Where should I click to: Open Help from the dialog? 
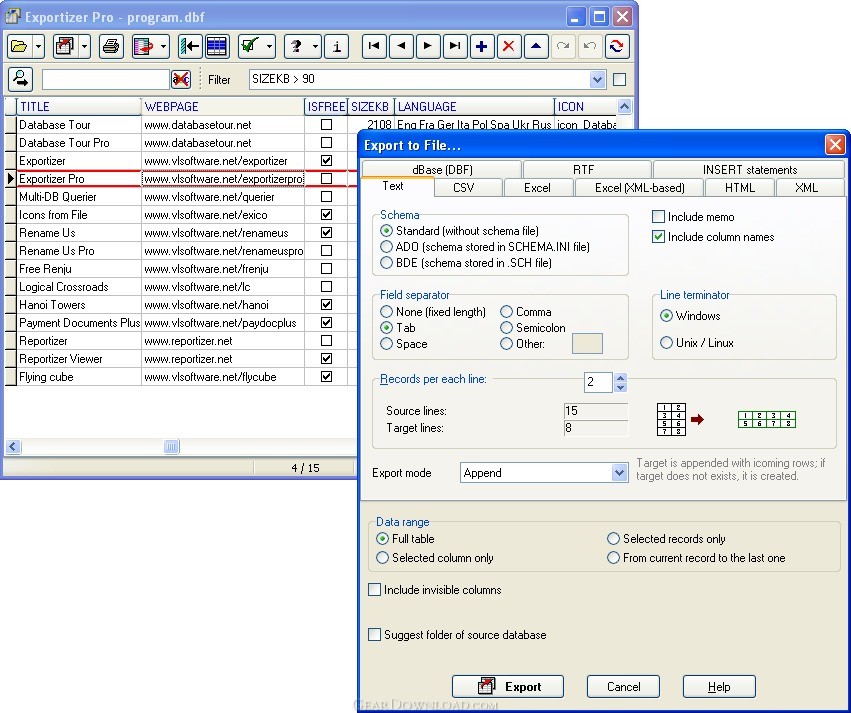pyautogui.click(x=719, y=686)
